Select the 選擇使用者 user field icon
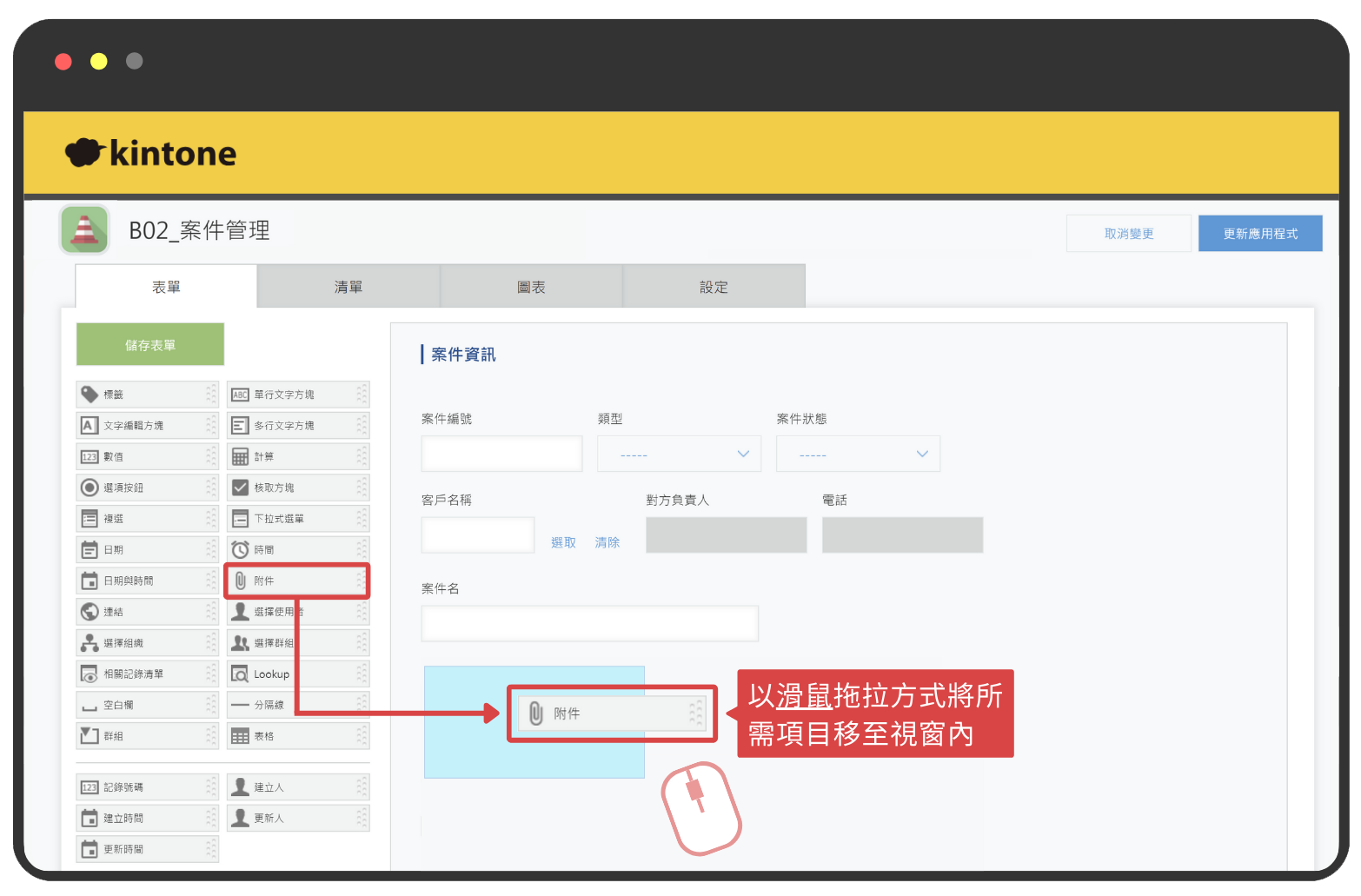Image resolution: width=1361 pixels, height=896 pixels. (x=240, y=612)
